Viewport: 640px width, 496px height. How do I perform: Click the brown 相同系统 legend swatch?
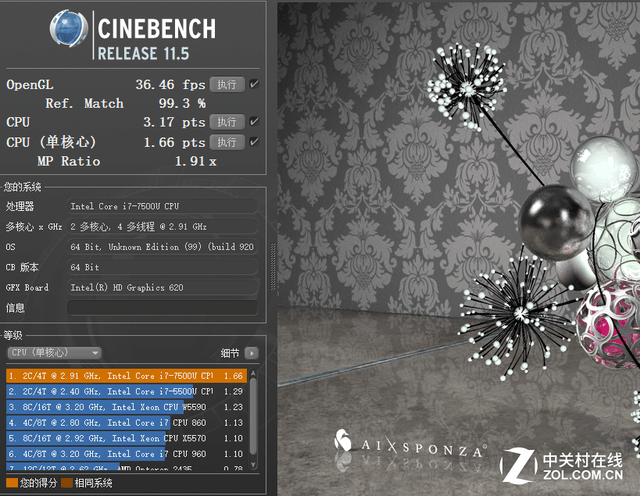67,483
